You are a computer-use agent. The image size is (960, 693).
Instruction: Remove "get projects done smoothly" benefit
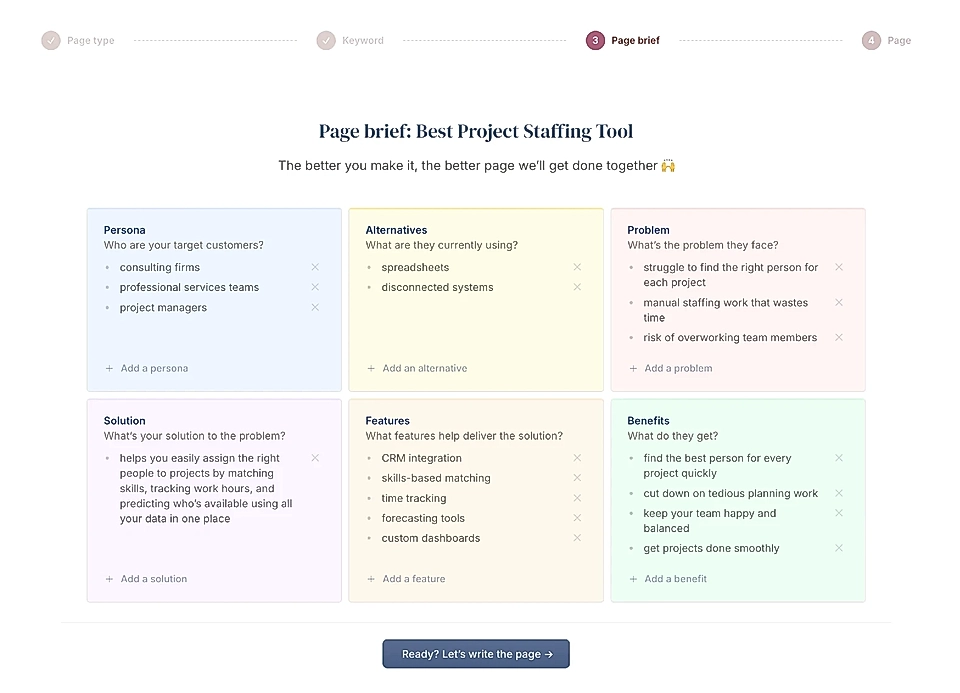[x=838, y=548]
